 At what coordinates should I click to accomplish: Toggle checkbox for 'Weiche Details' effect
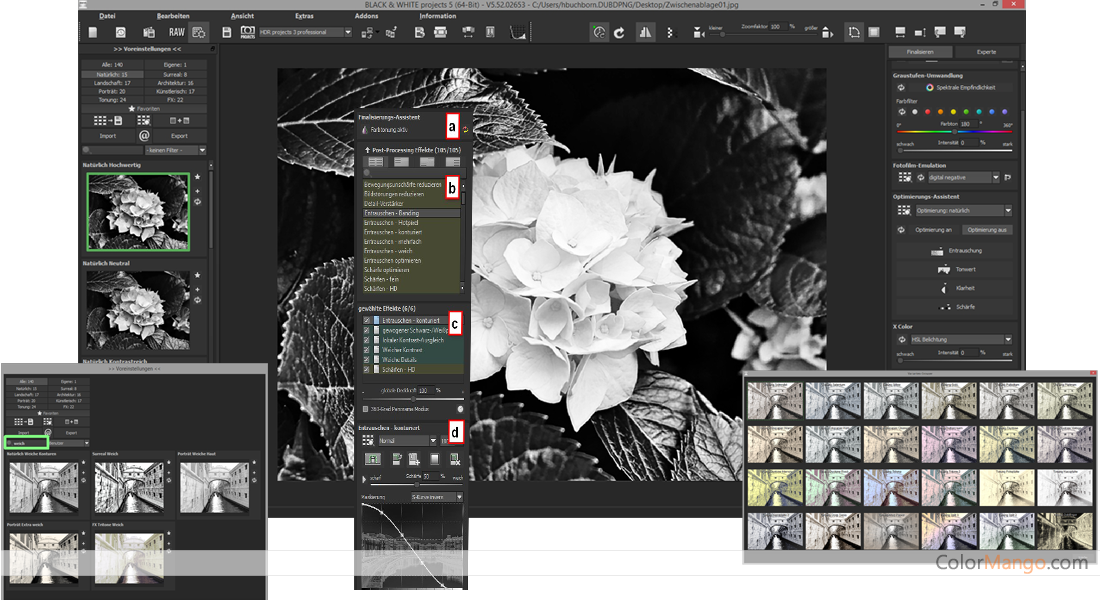(366, 359)
